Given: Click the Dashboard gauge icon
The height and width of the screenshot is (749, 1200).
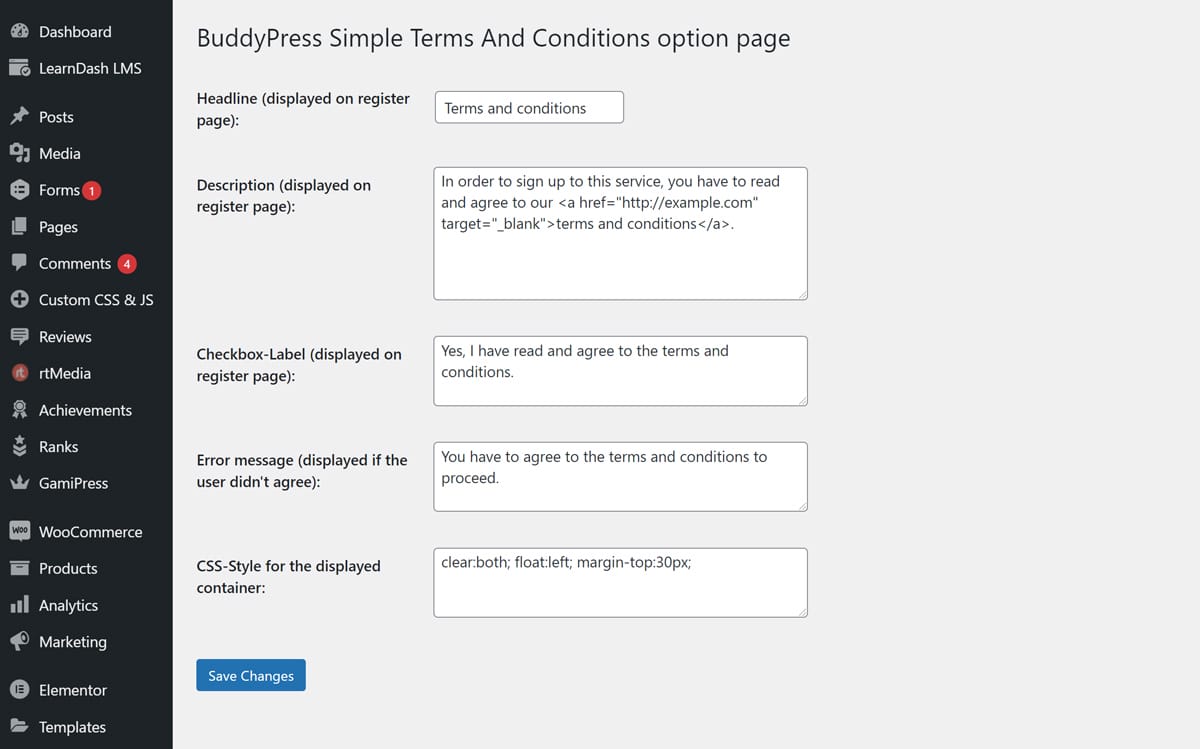Looking at the screenshot, I should coord(19,32).
